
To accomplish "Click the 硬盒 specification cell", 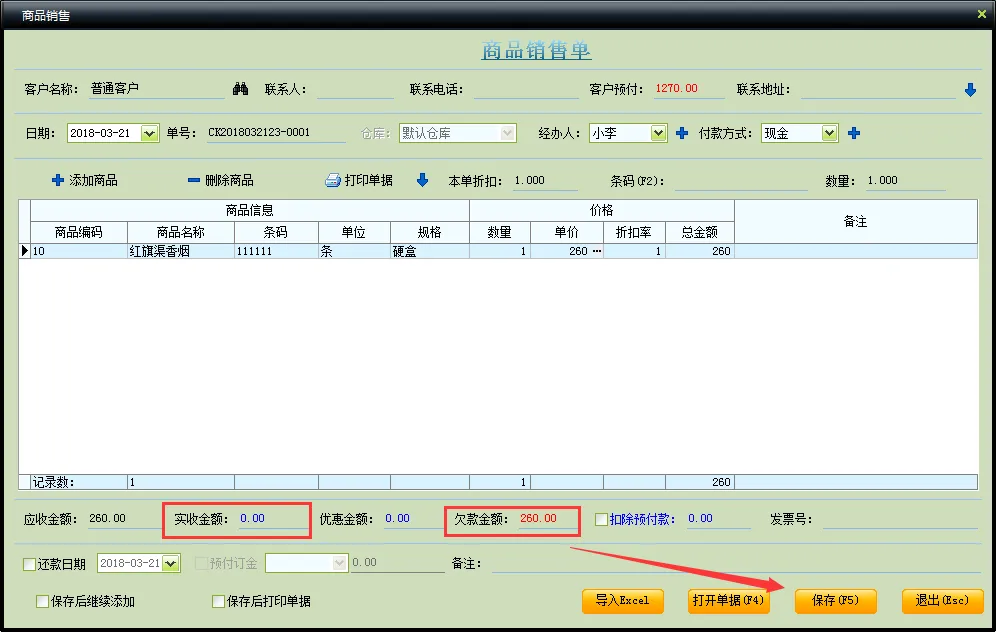I will coord(430,251).
